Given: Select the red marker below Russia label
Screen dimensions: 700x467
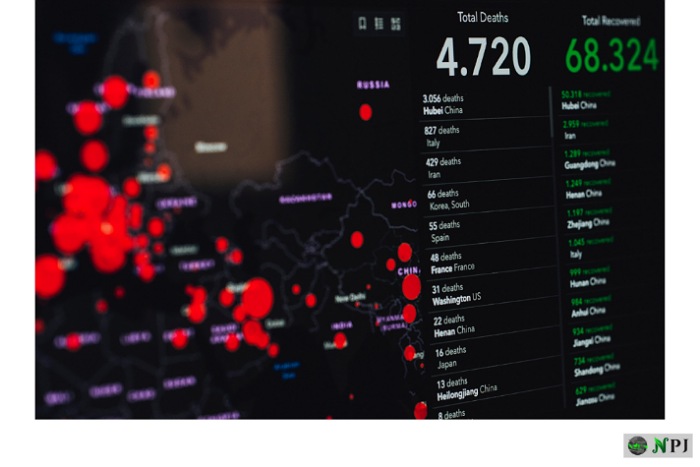Looking at the screenshot, I should click(x=366, y=112).
